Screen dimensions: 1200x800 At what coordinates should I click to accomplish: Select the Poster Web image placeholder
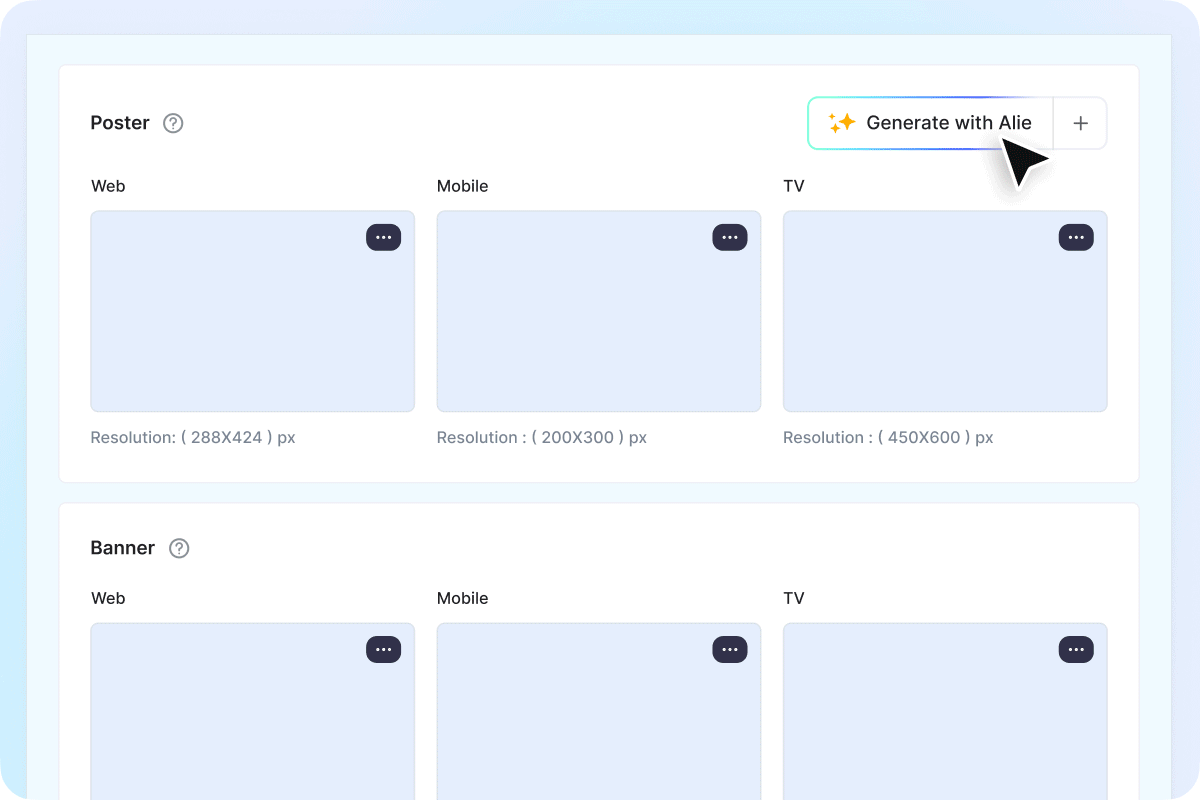(x=252, y=320)
